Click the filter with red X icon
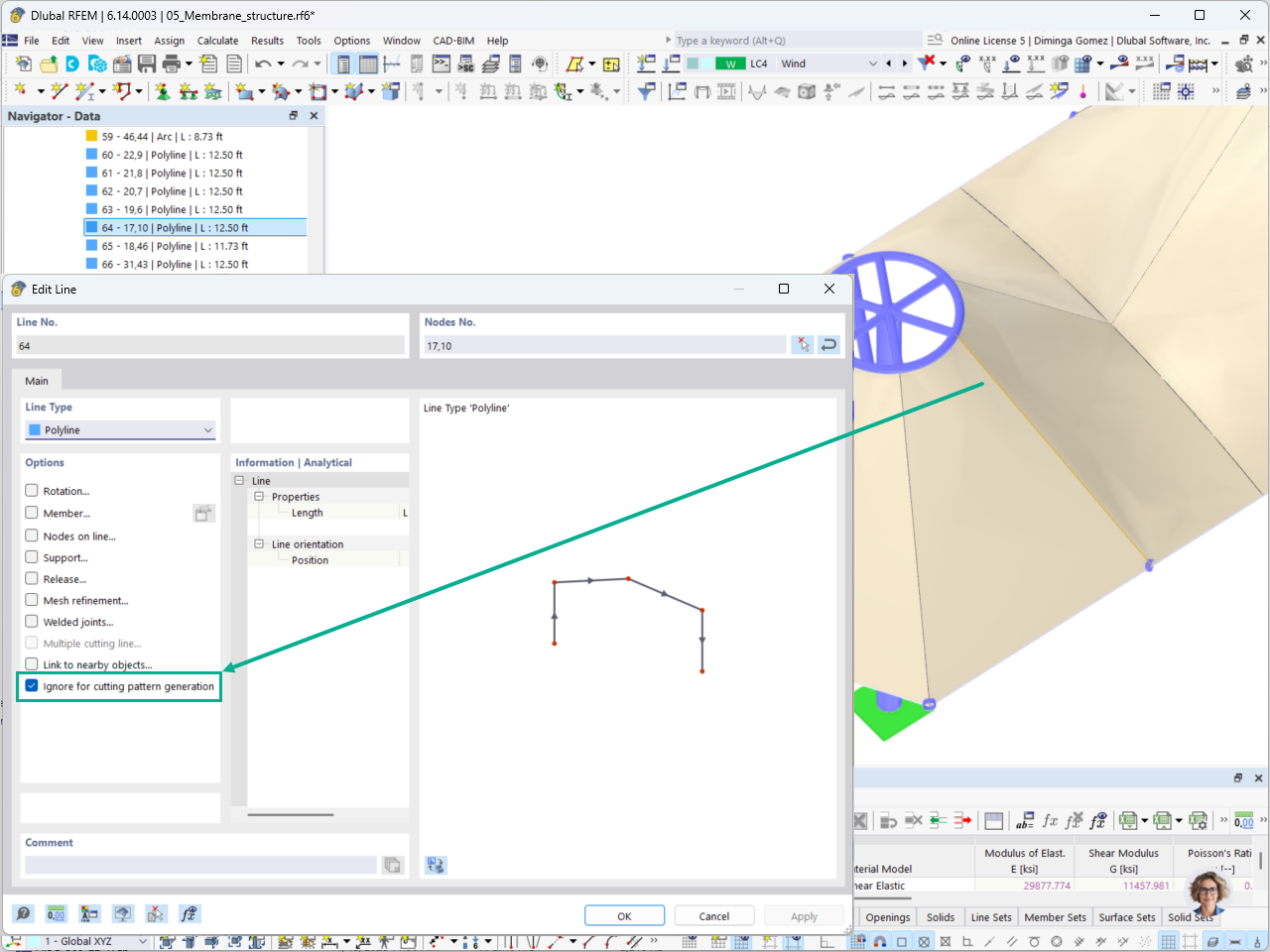The image size is (1270, 952). [927, 62]
